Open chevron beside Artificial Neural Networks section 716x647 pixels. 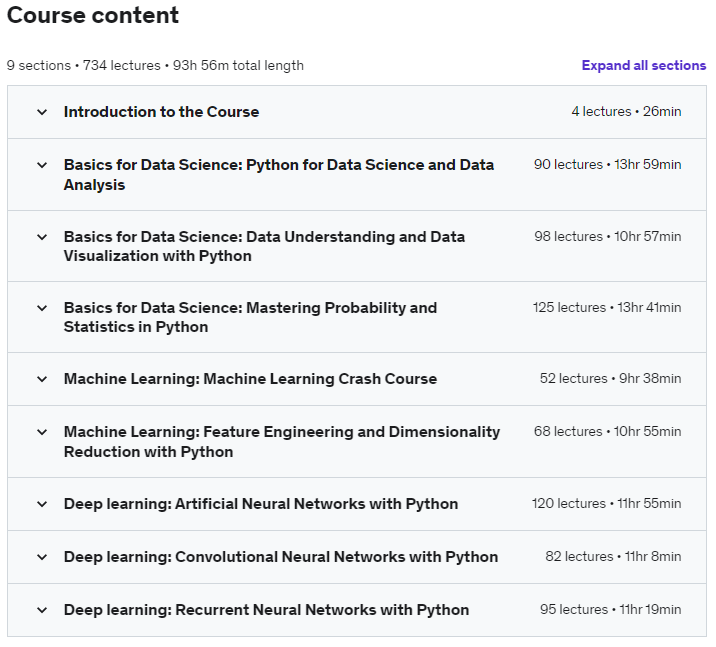[42, 504]
